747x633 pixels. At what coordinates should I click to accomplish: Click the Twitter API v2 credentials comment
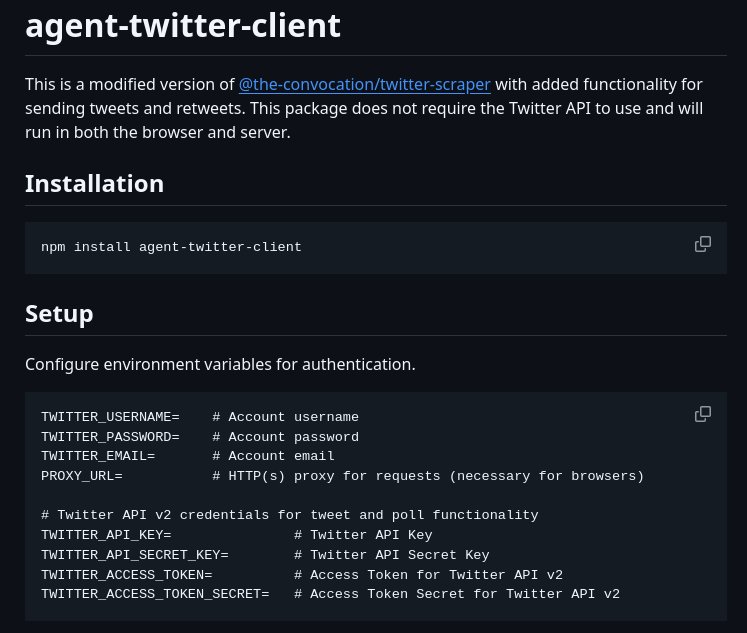pos(290,515)
